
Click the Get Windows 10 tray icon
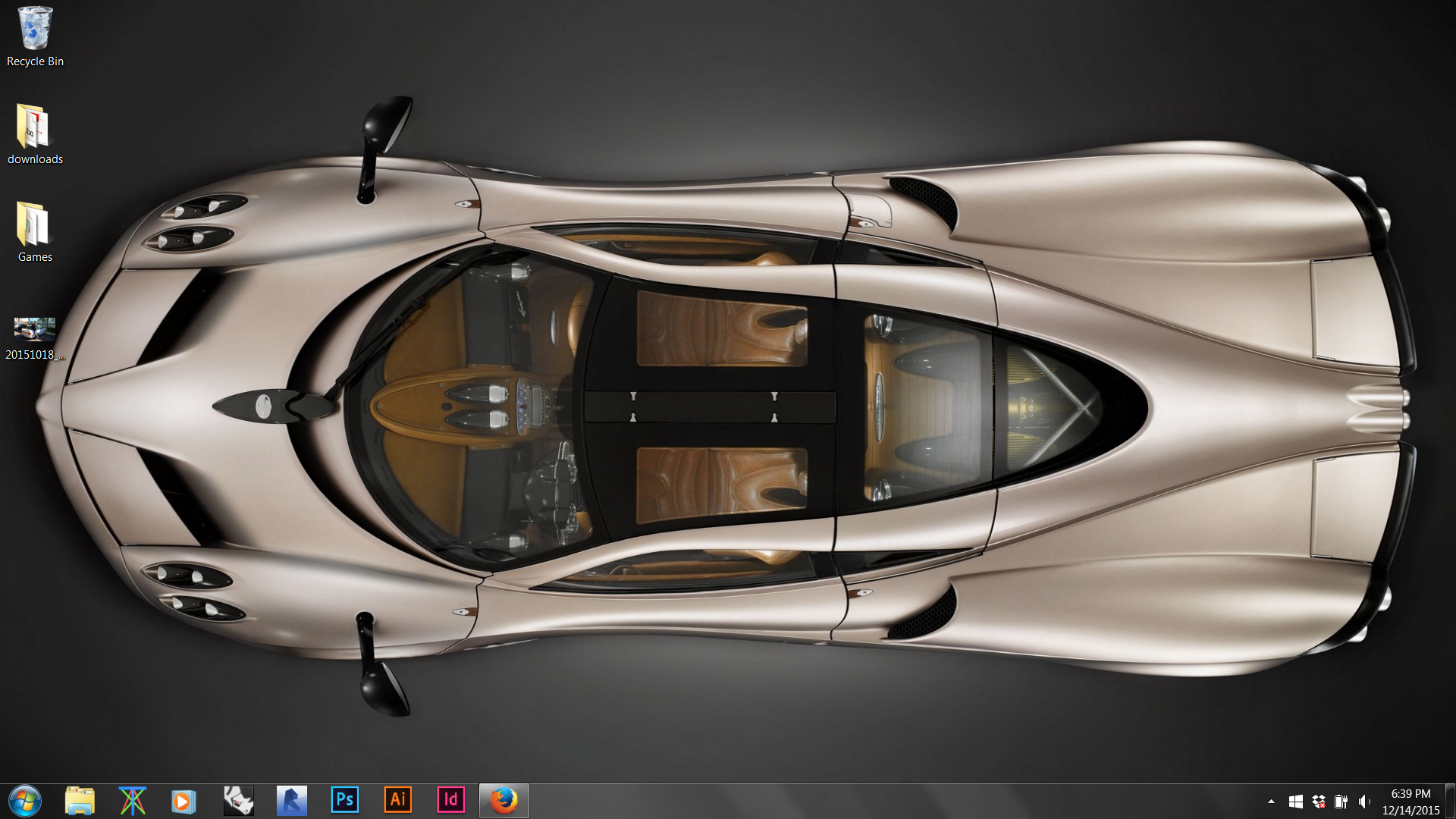click(1296, 802)
